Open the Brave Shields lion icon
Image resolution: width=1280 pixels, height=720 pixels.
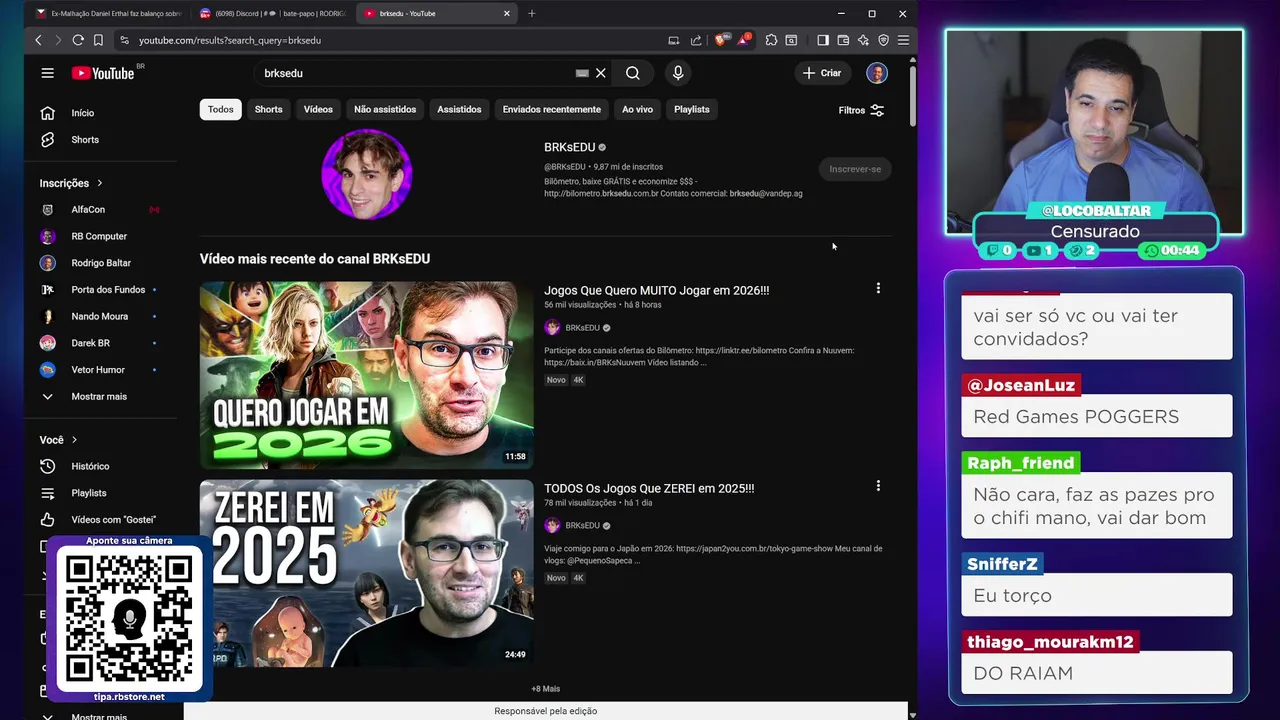coord(720,40)
